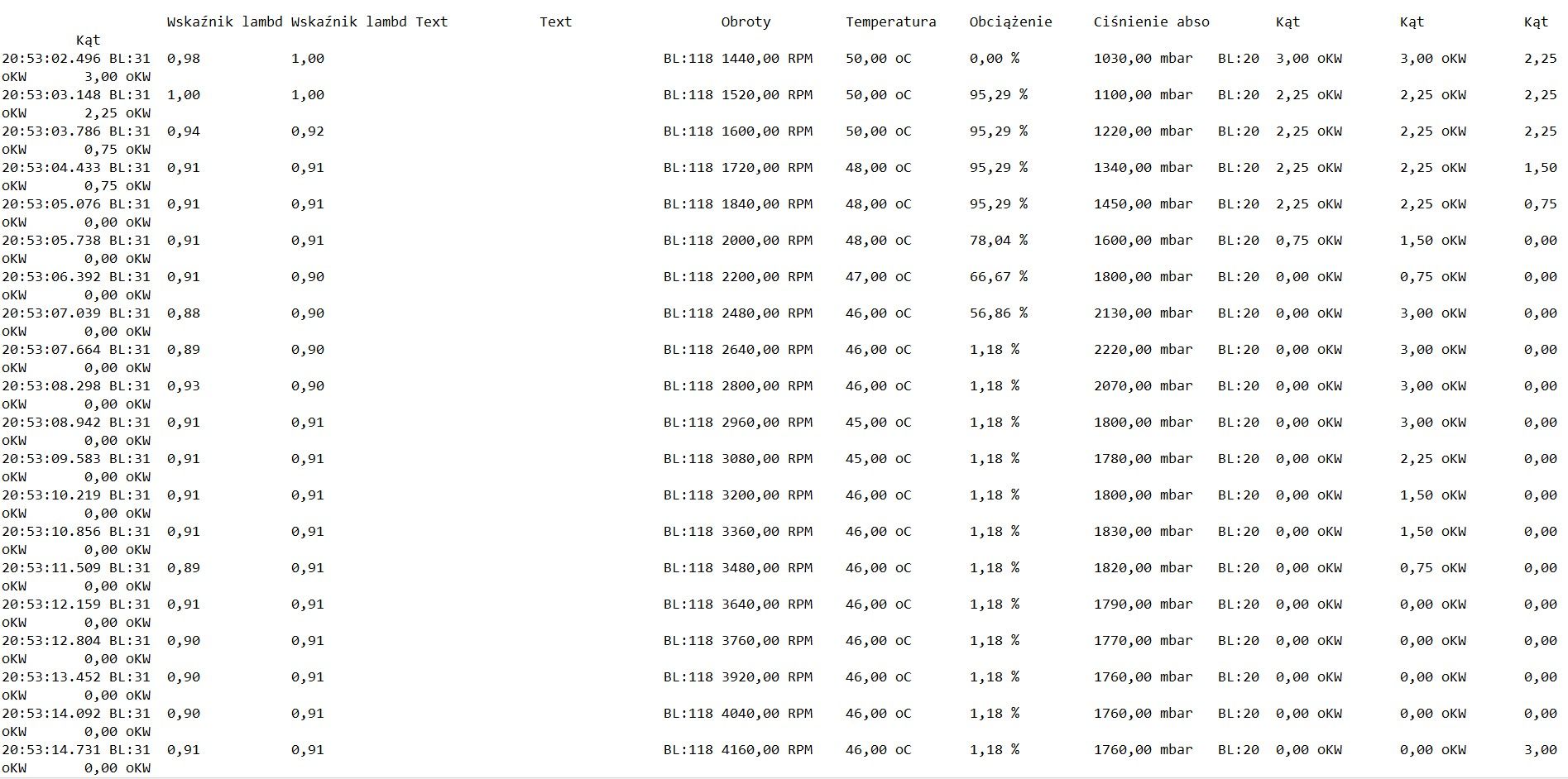Viewport: 1568px width, 779px height.
Task: Click the 0,98 lambda value
Action: (x=183, y=59)
